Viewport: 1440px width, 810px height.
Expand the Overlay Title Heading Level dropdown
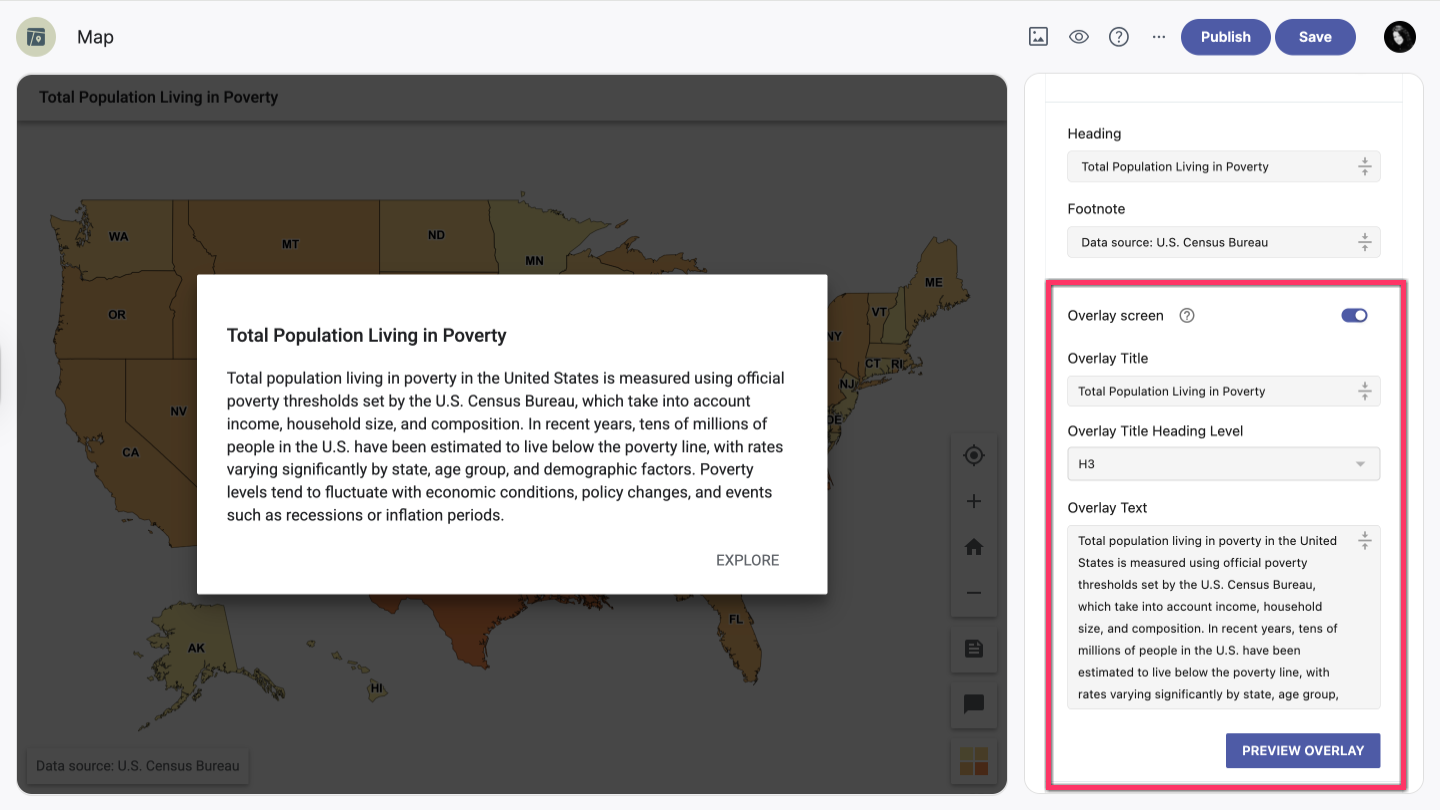coord(1224,464)
